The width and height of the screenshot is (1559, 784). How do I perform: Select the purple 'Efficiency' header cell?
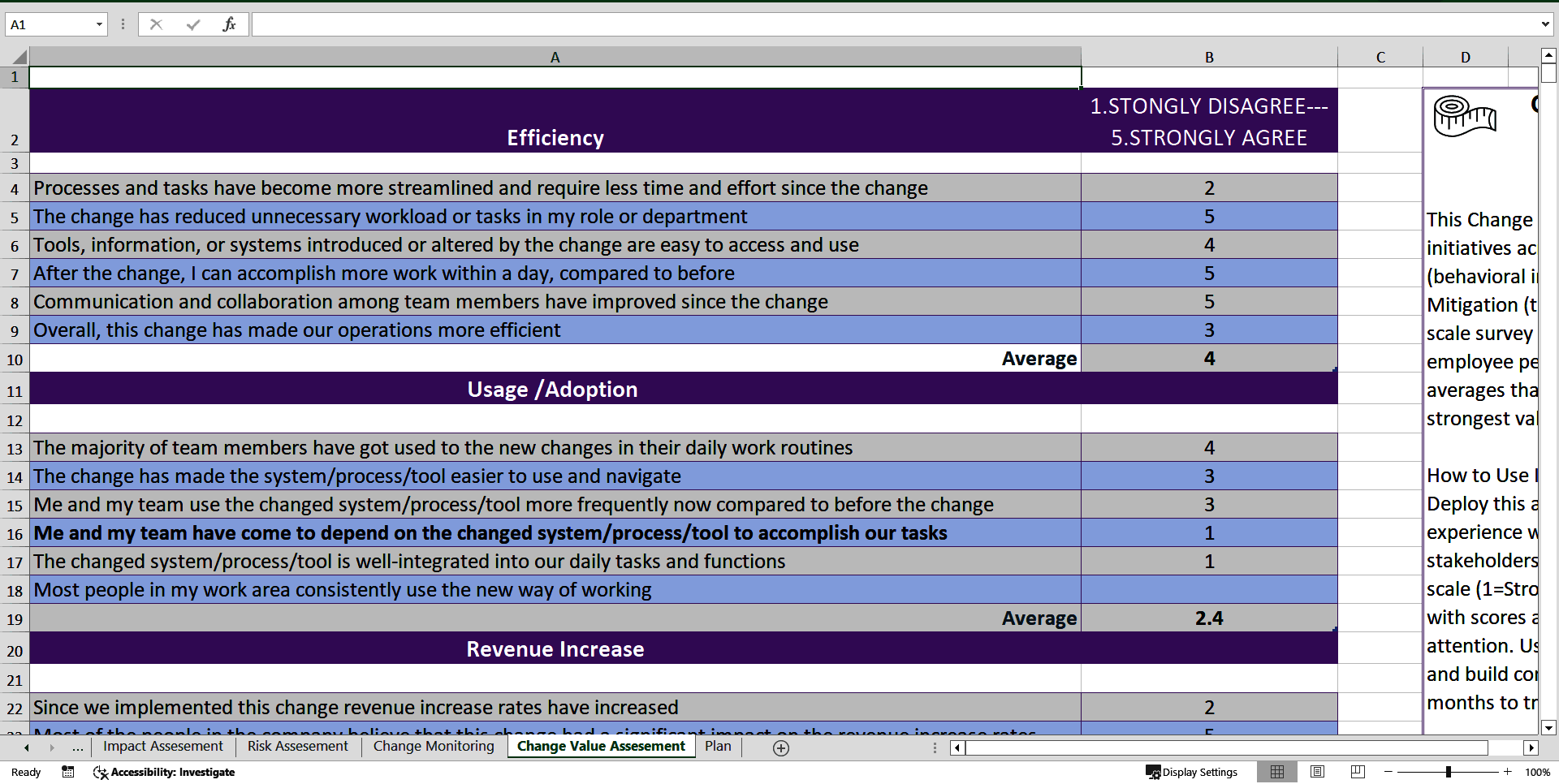tap(555, 121)
